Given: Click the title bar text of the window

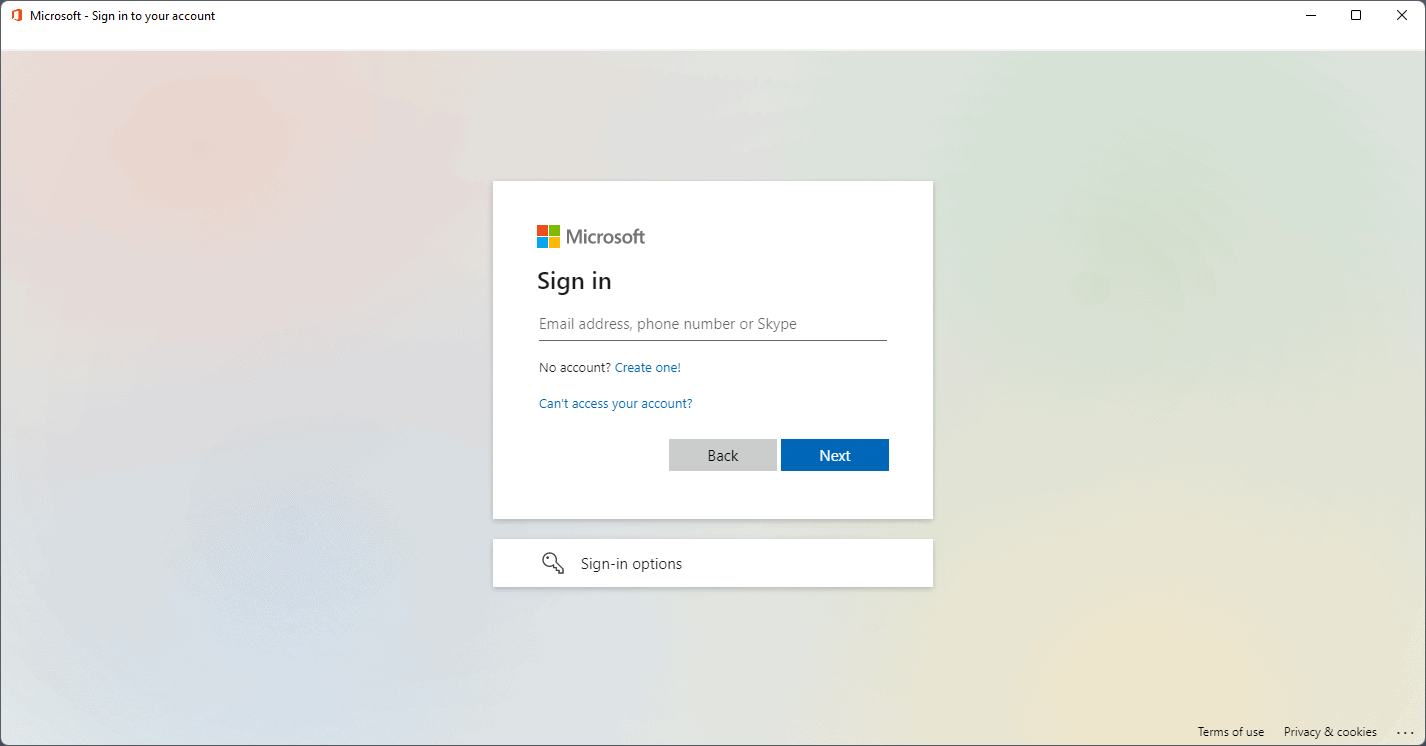Looking at the screenshot, I should coord(124,15).
